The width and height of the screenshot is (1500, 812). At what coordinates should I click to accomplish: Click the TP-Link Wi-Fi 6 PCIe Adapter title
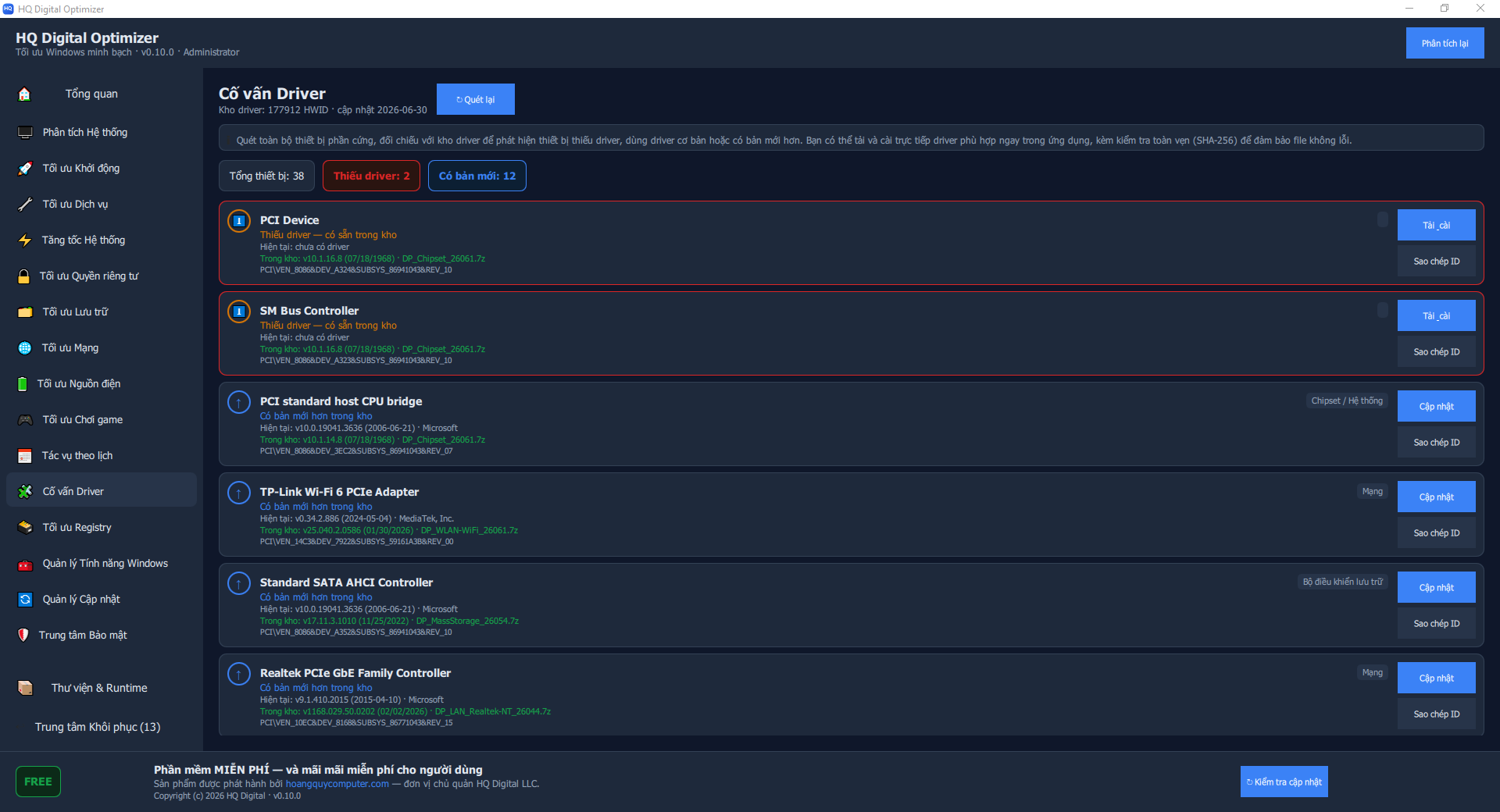[x=339, y=492]
